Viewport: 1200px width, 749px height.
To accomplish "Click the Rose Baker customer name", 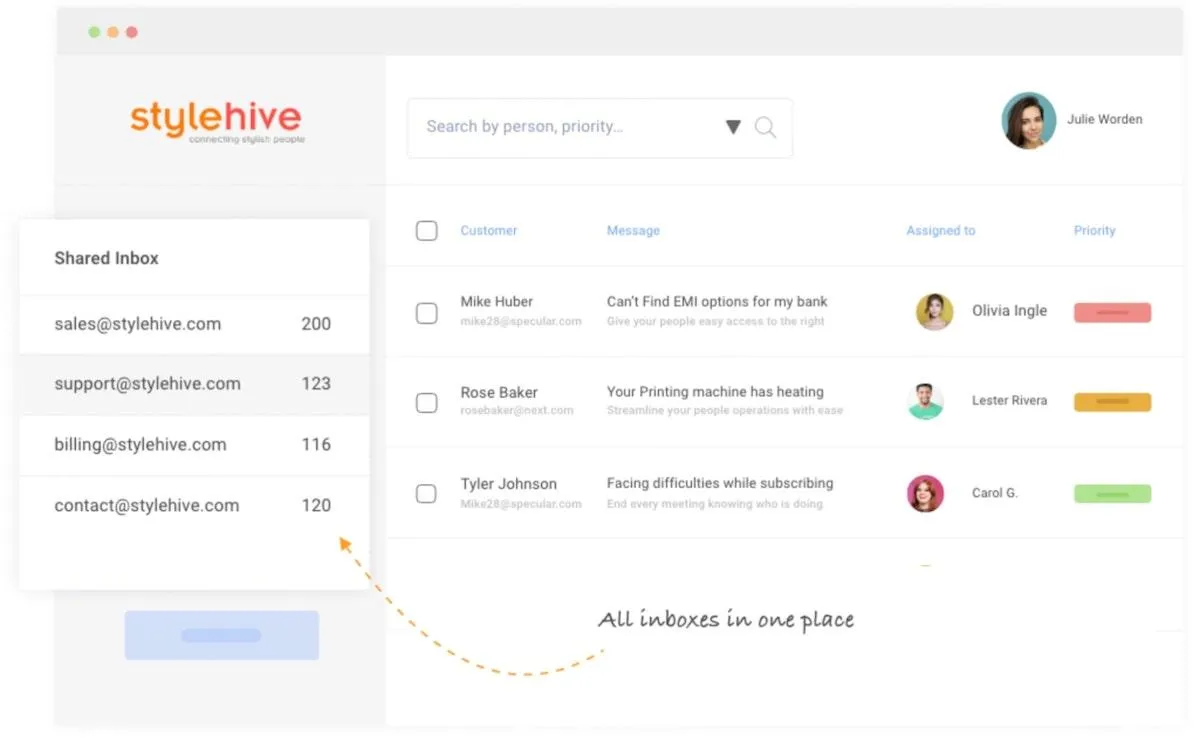I will tap(499, 393).
